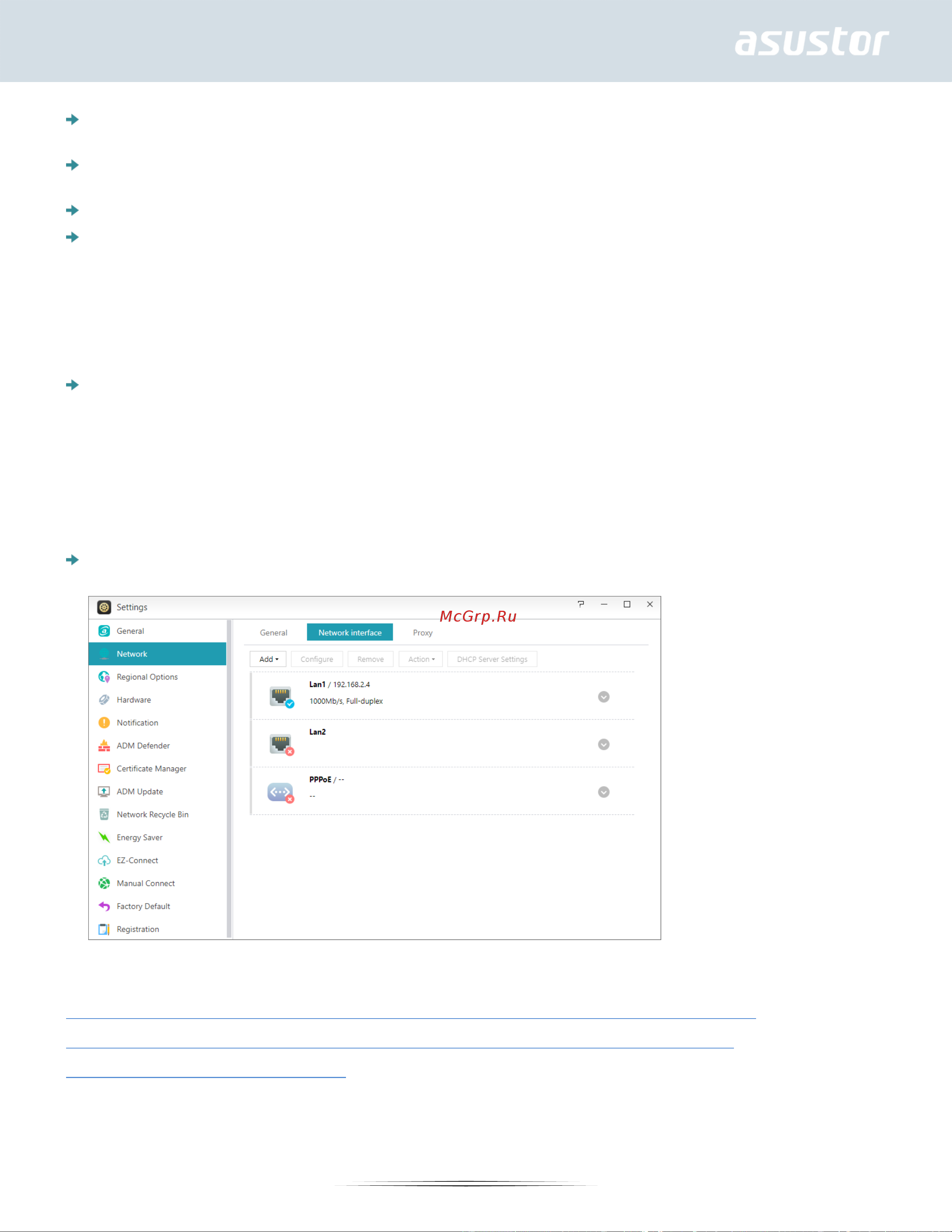
Task: Click the sidebar vertical scrollbar
Action: (229, 778)
